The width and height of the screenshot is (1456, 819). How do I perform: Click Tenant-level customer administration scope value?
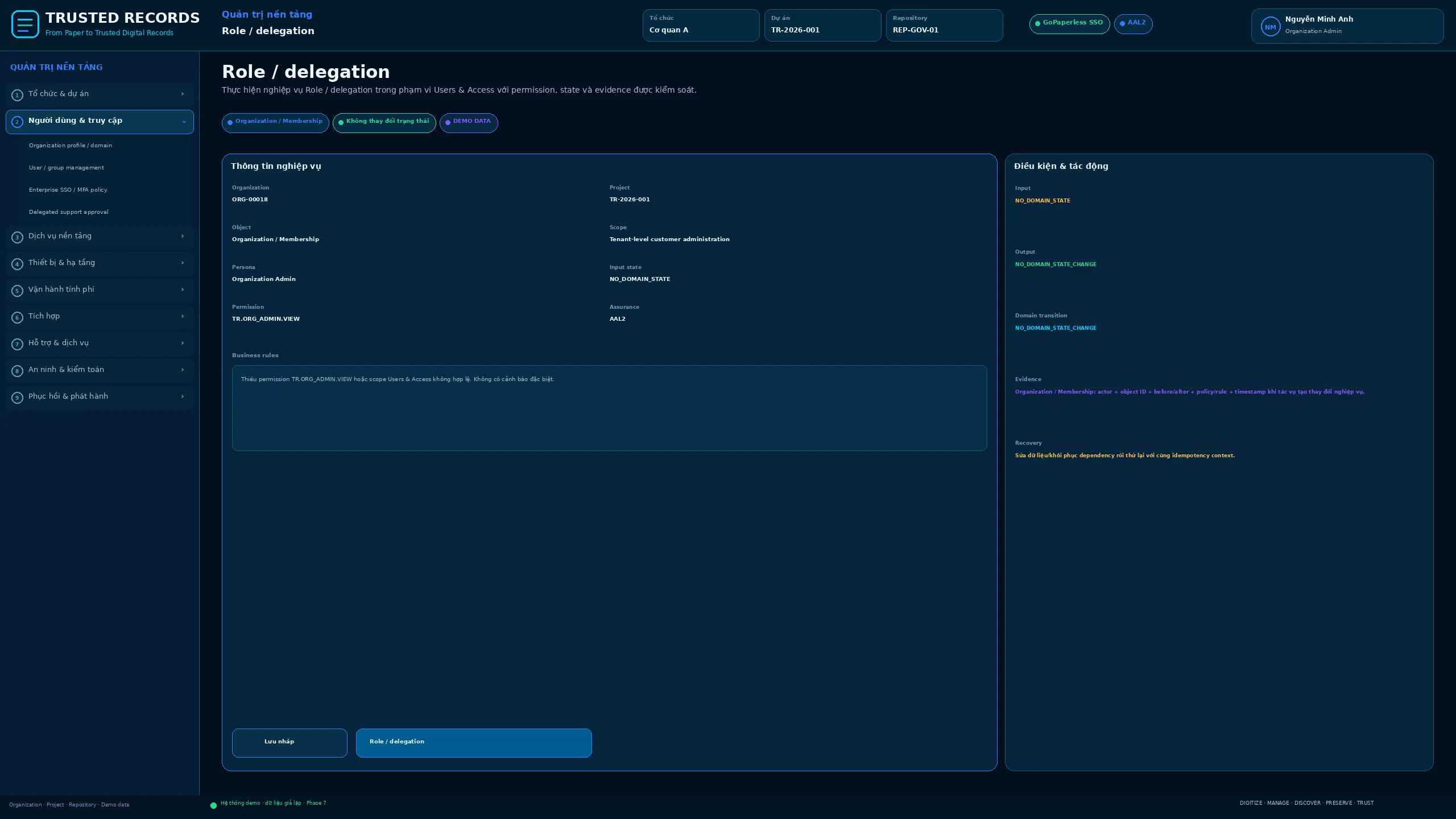669,239
